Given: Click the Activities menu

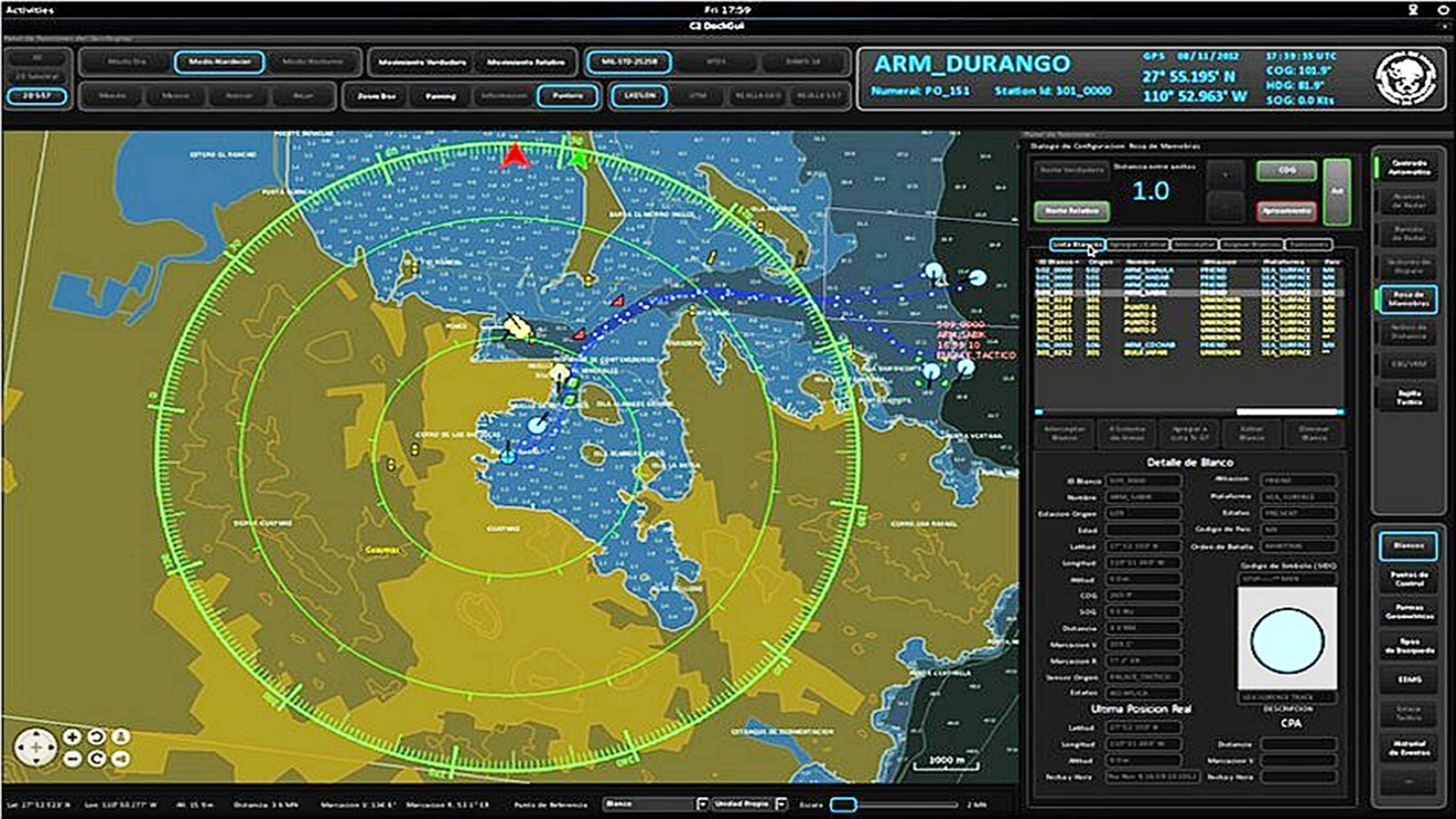Looking at the screenshot, I should [x=30, y=10].
